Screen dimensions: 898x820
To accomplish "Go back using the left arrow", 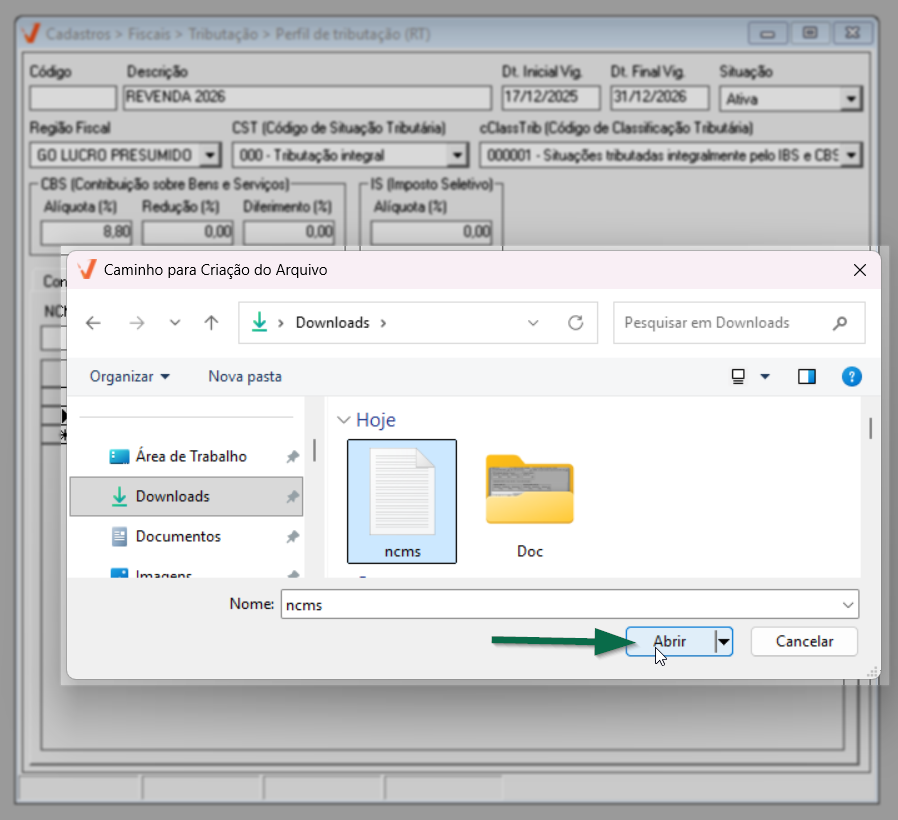I will (93, 323).
